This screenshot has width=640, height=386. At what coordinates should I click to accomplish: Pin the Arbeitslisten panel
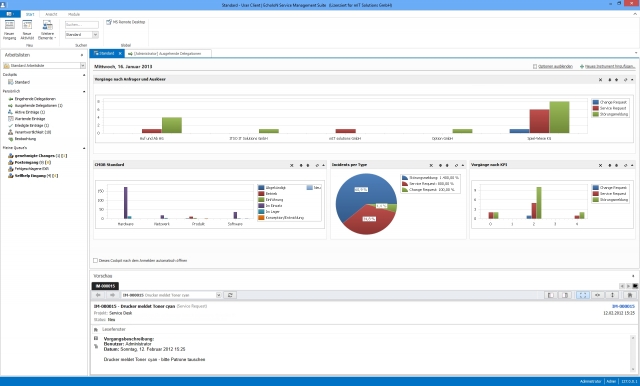82,55
